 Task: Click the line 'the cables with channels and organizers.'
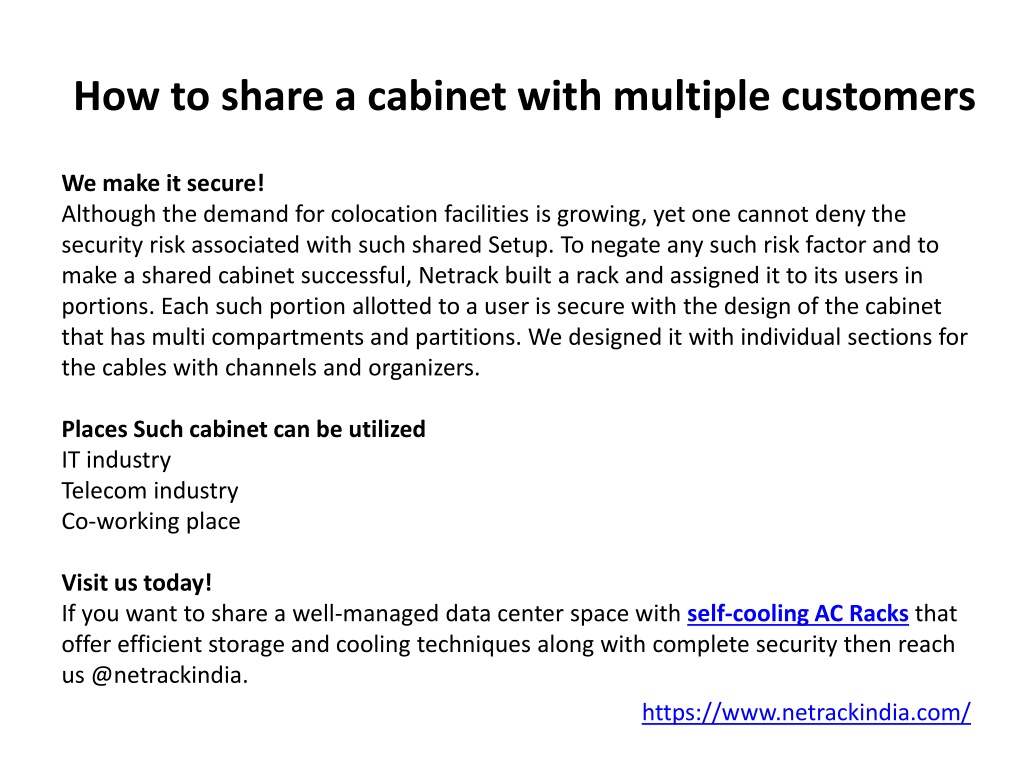[271, 368]
